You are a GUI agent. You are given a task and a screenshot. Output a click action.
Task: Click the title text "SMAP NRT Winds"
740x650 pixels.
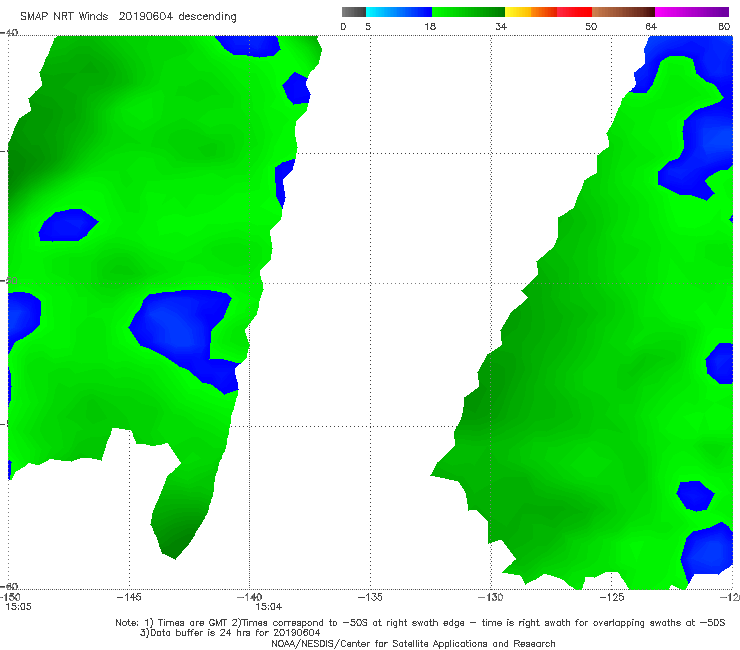click(64, 17)
